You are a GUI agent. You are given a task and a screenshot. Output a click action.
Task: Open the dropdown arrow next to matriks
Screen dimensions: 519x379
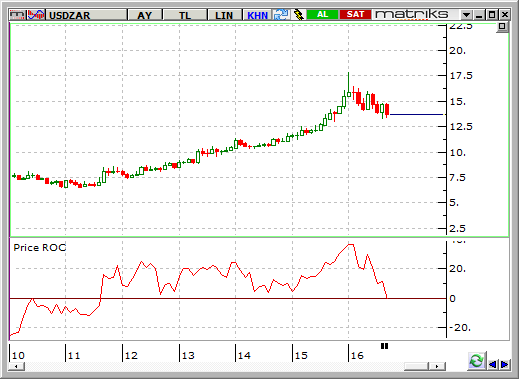click(x=466, y=15)
